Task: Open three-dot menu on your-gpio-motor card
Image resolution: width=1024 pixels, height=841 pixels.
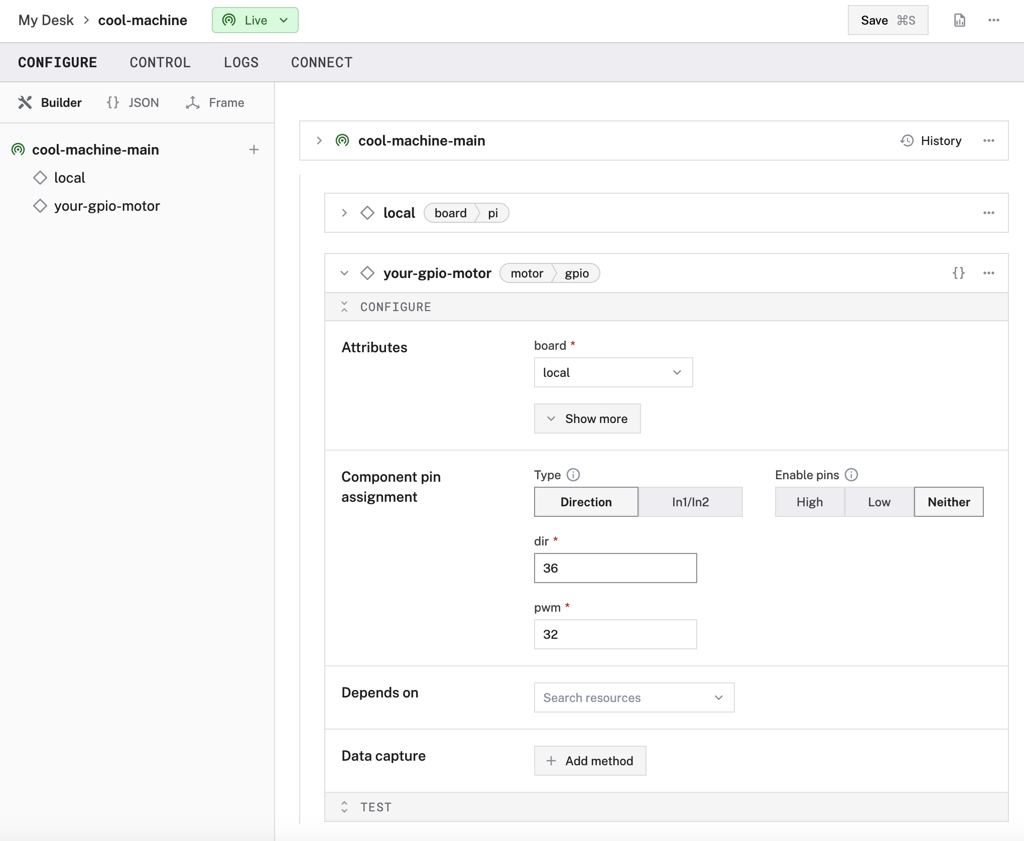Action: point(988,273)
